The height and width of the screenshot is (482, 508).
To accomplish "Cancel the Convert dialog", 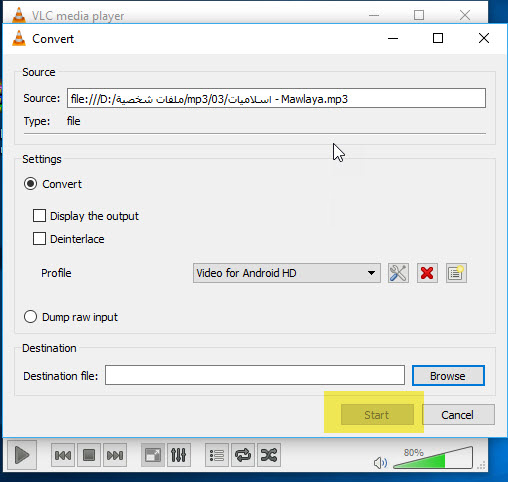I will (458, 415).
